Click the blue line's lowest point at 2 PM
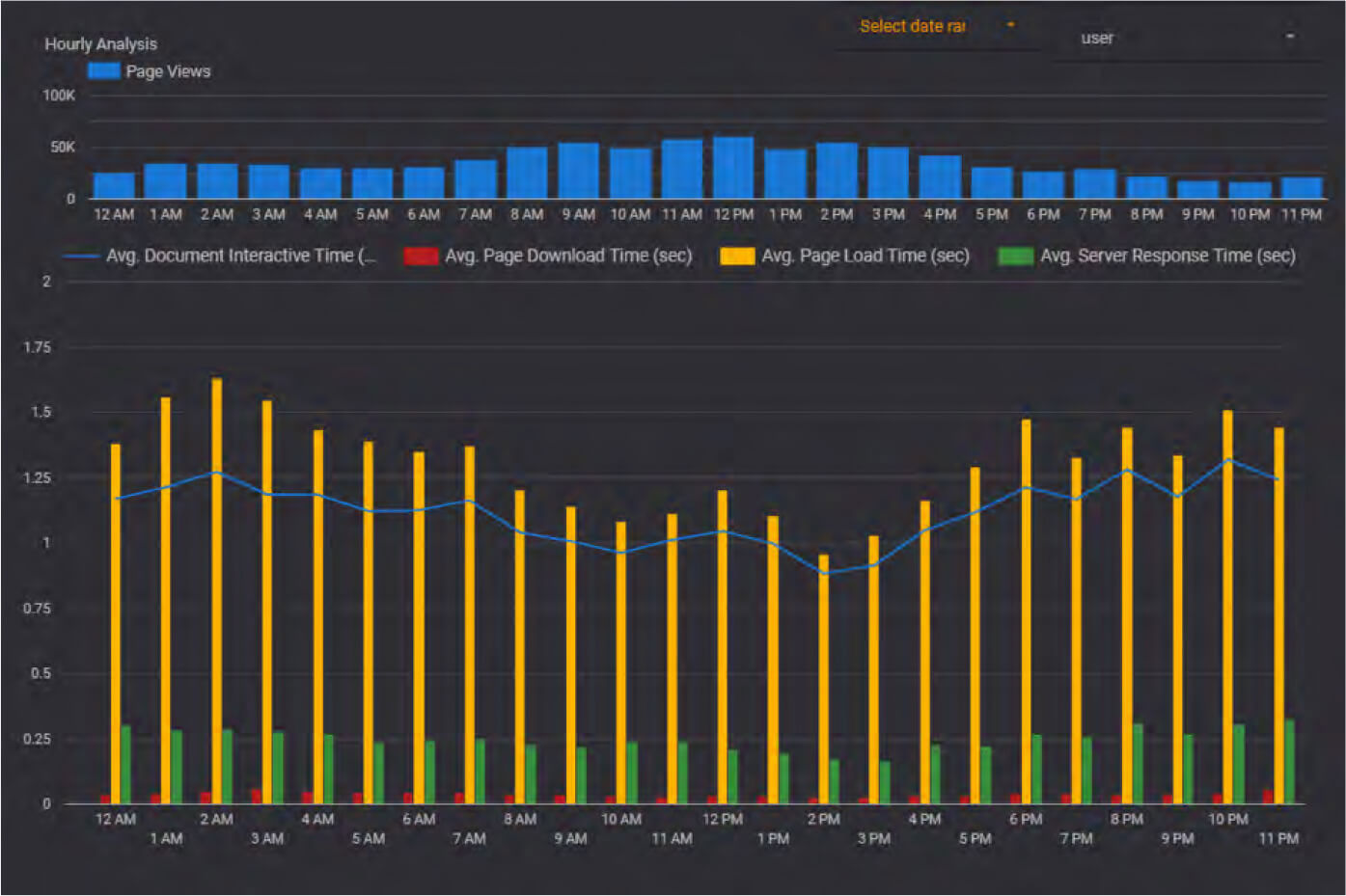Viewport: 1346px width, 896px height. 823,573
